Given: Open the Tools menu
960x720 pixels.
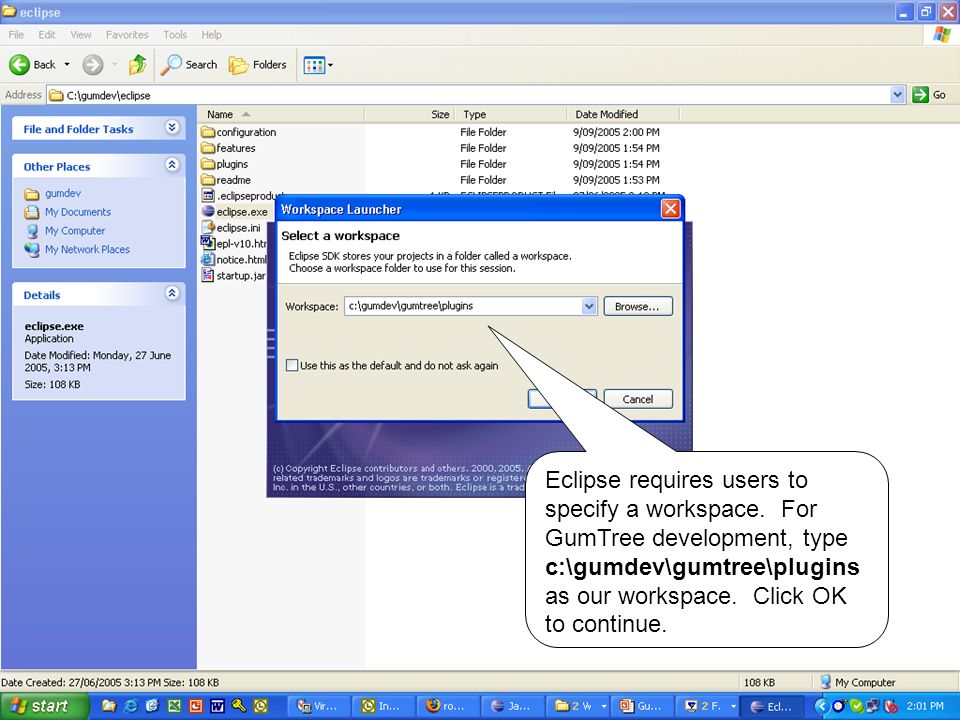Looking at the screenshot, I should point(174,35).
